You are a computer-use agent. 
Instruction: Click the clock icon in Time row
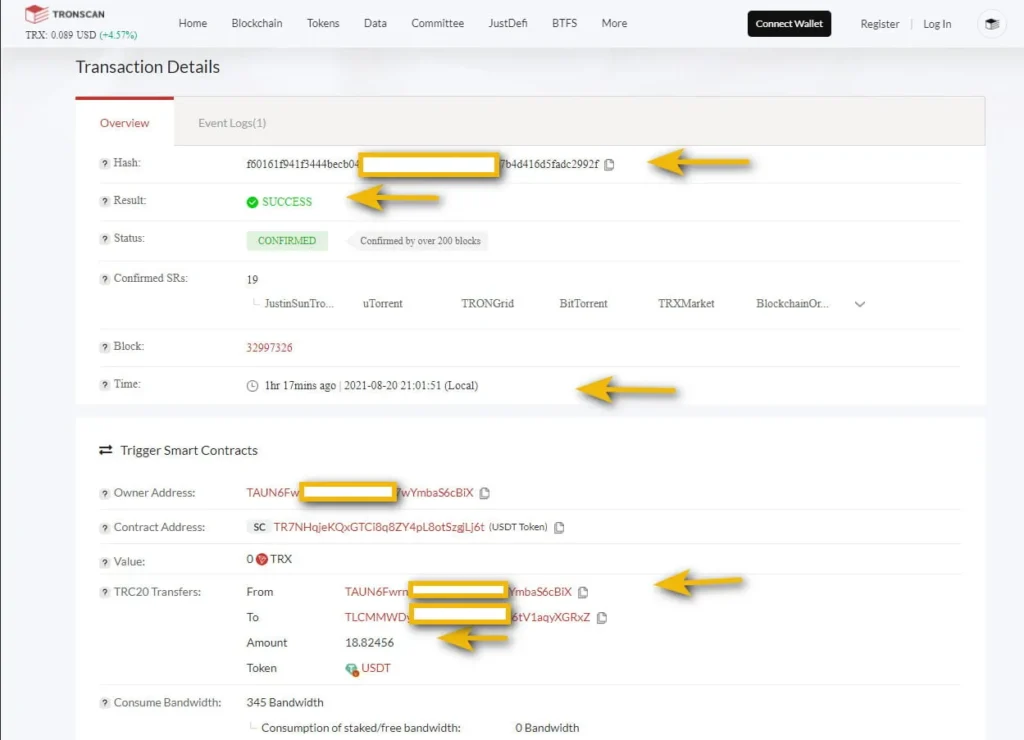pyautogui.click(x=252, y=386)
